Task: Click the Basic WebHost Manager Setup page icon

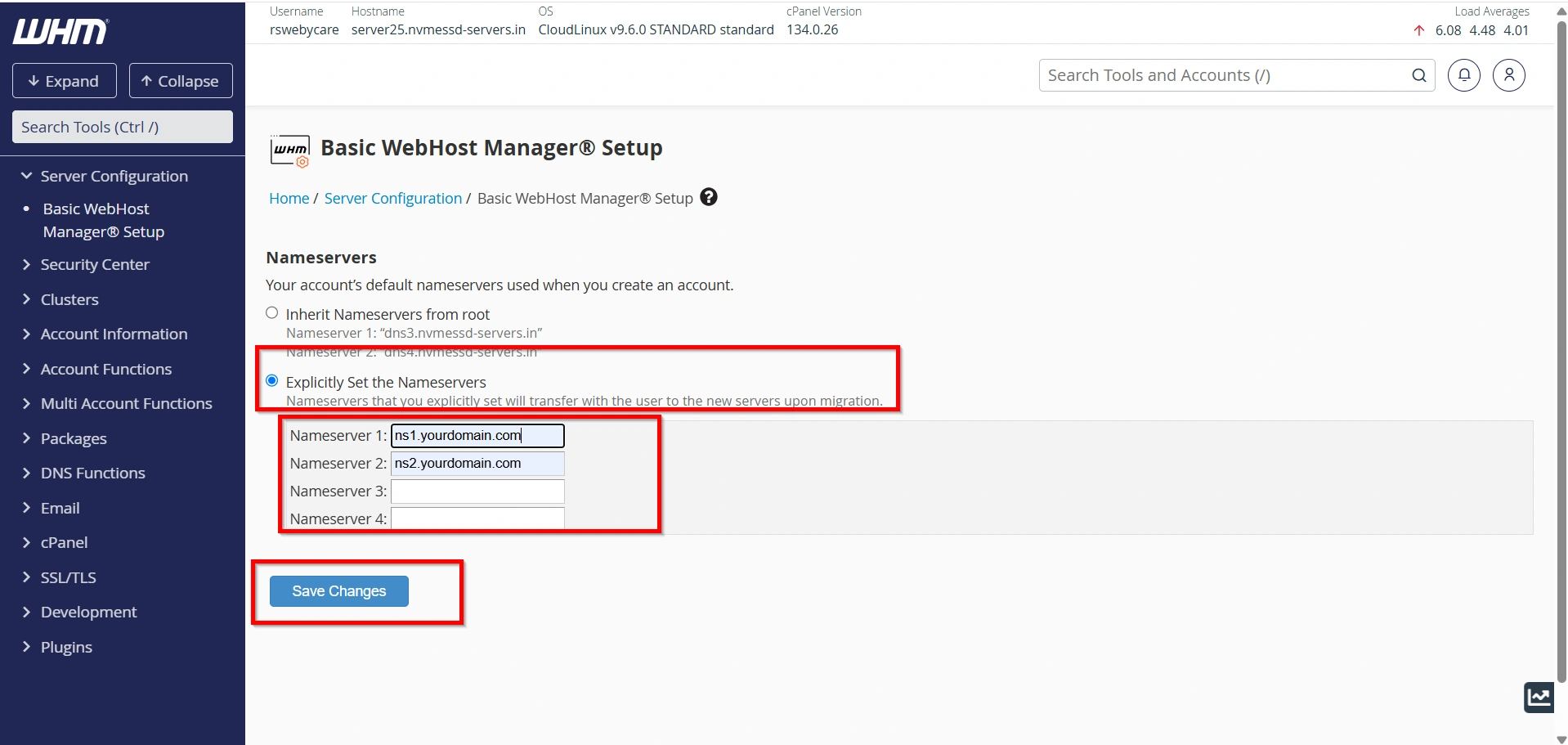Action: (x=290, y=150)
